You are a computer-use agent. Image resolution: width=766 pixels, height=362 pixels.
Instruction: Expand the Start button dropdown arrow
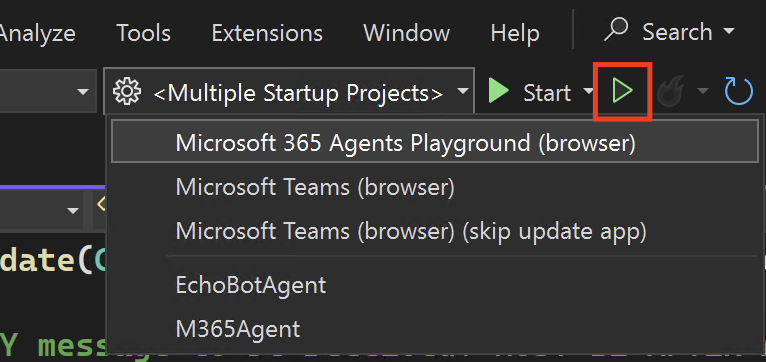tap(588, 92)
